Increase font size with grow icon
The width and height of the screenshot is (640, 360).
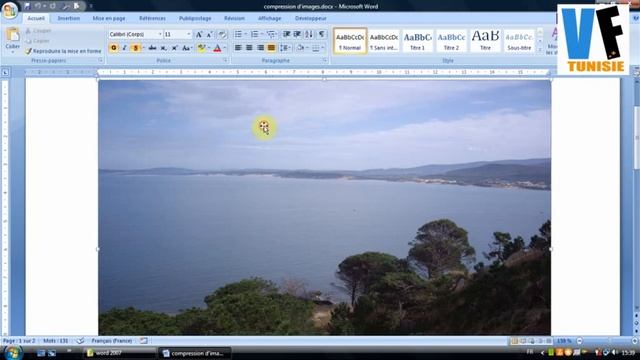pos(199,35)
